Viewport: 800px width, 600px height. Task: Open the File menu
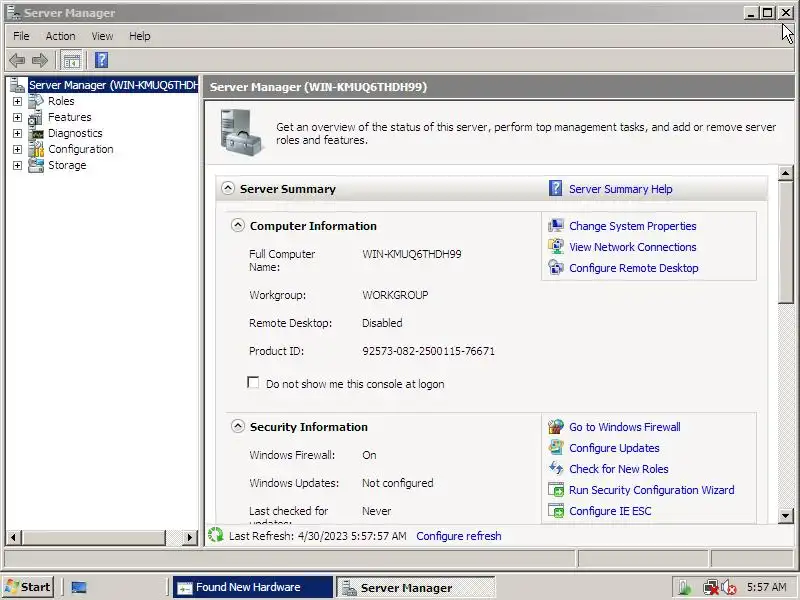21,36
